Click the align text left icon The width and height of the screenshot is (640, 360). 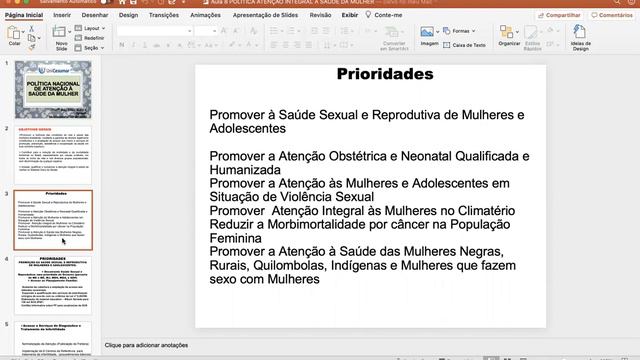point(274,45)
